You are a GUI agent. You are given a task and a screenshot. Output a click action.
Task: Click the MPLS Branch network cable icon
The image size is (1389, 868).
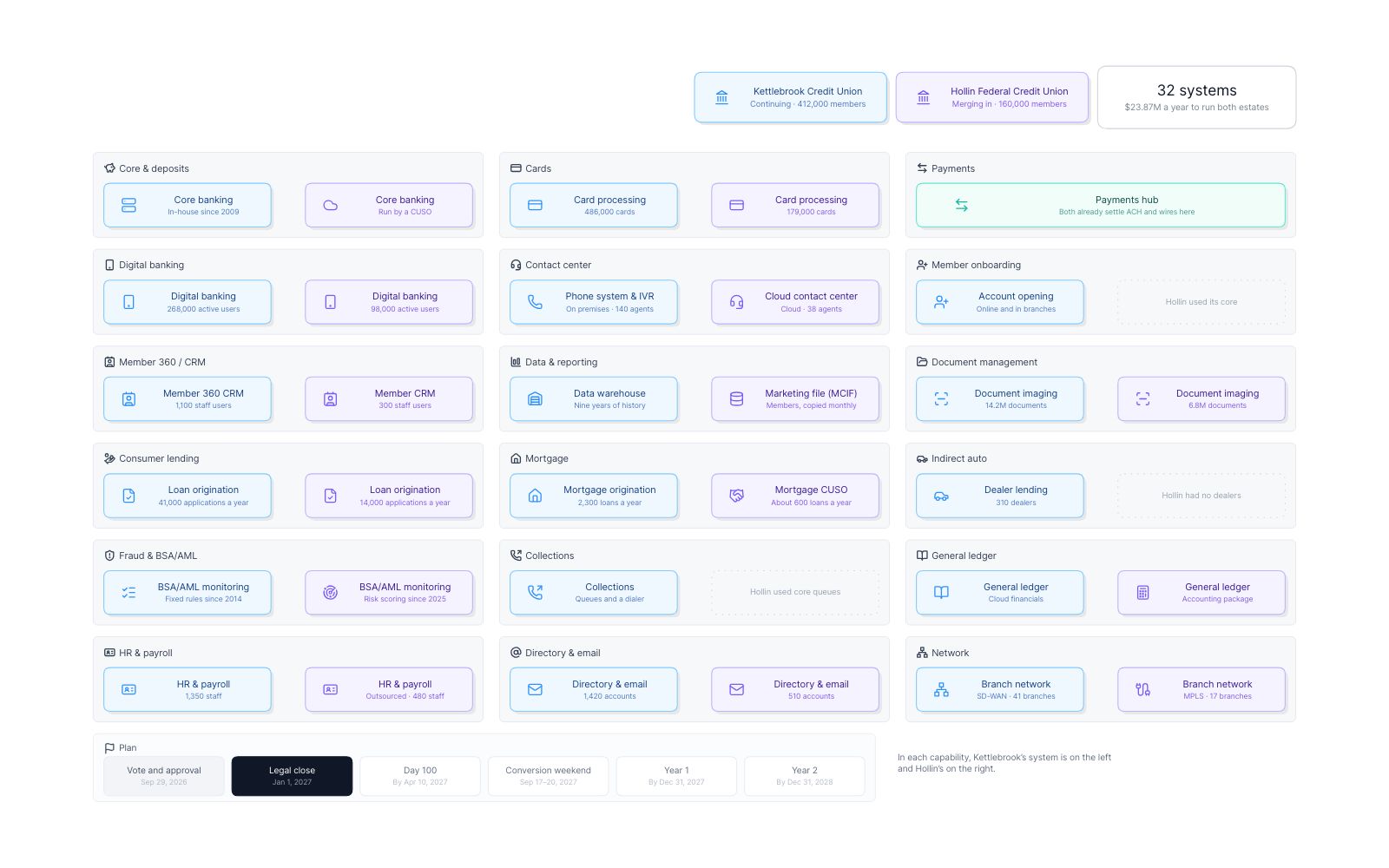[1142, 690]
